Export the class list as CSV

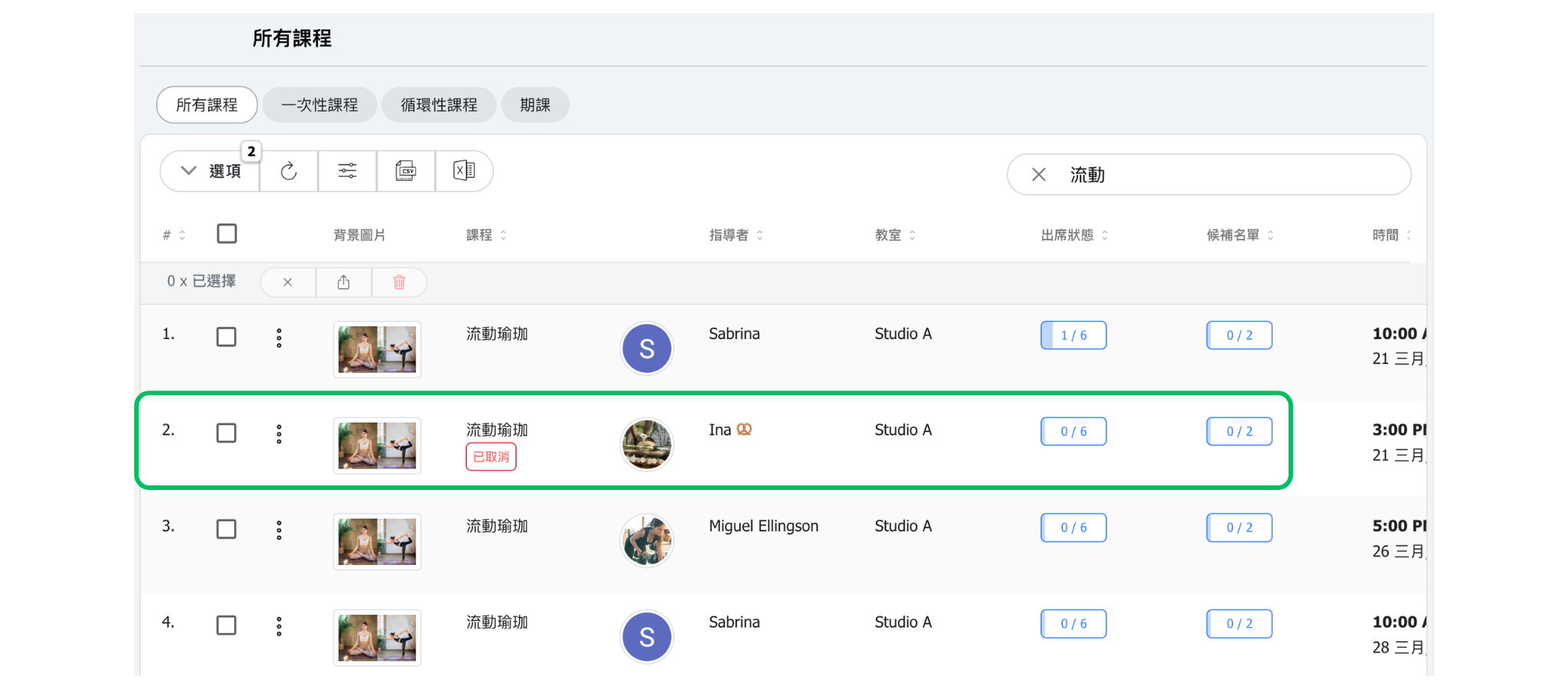pos(406,171)
